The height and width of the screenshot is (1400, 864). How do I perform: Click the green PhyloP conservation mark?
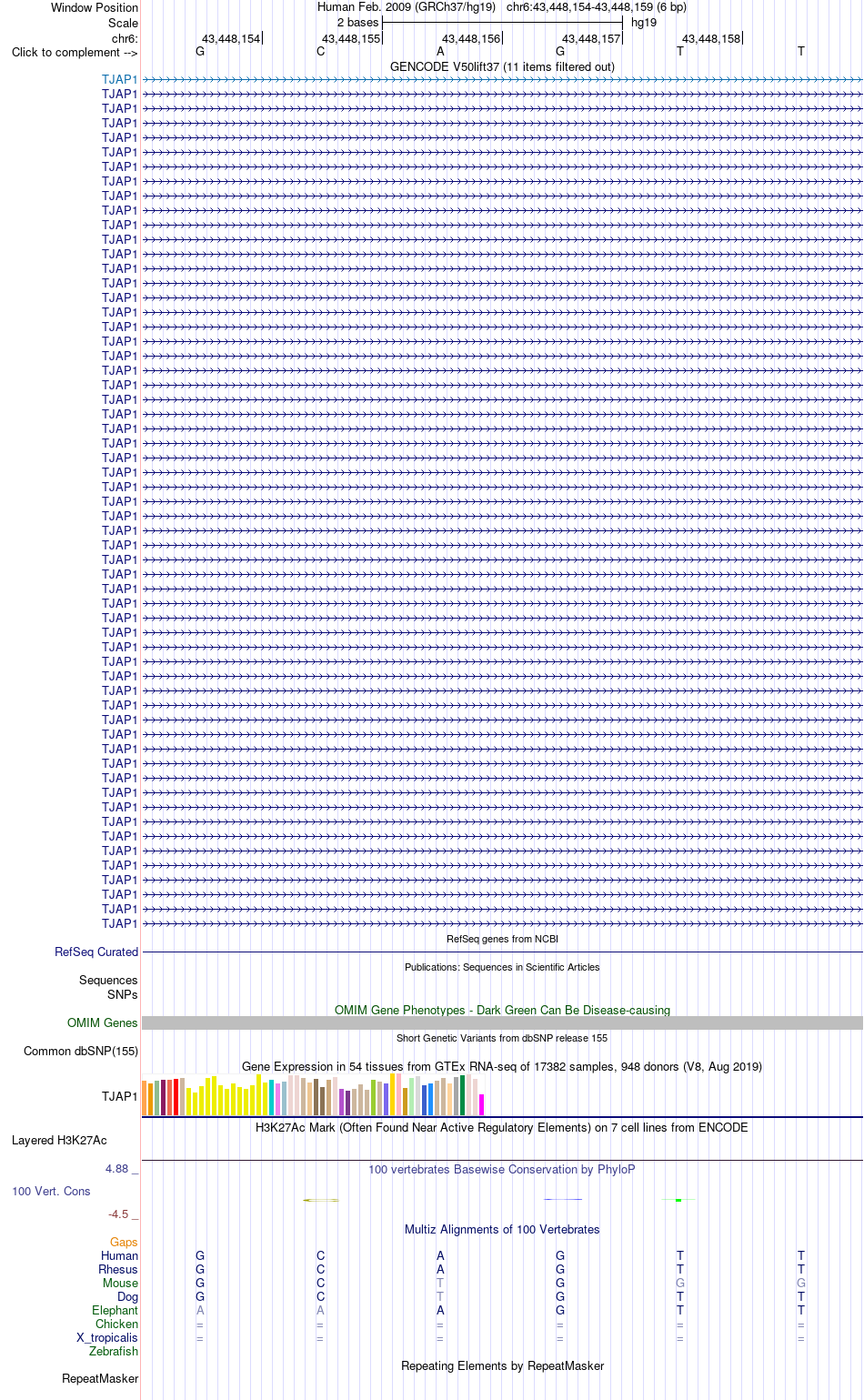coord(679,1200)
